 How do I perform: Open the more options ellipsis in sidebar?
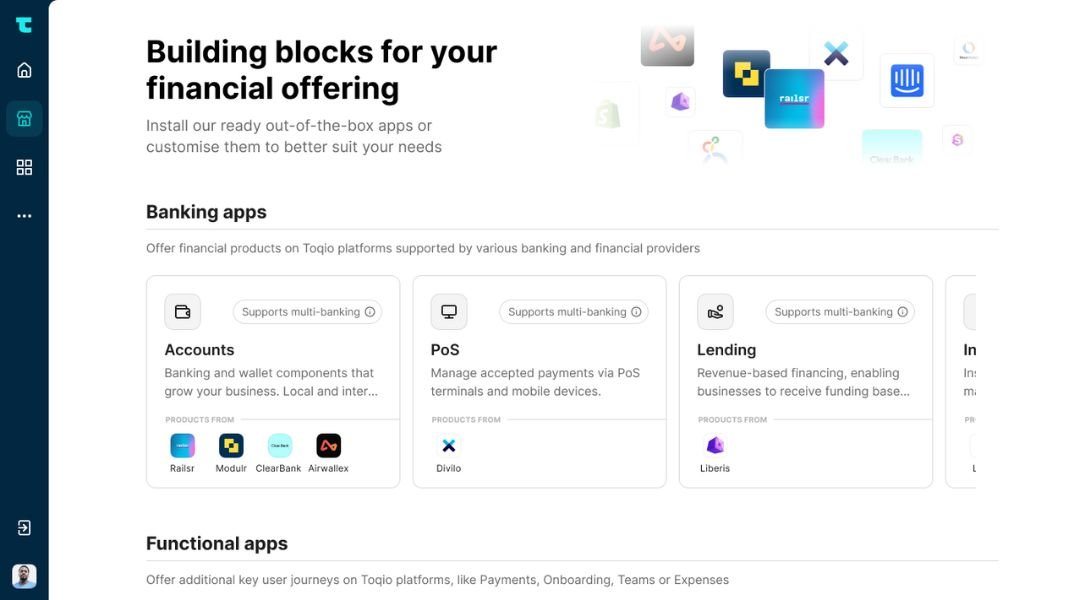pyautogui.click(x=24, y=216)
